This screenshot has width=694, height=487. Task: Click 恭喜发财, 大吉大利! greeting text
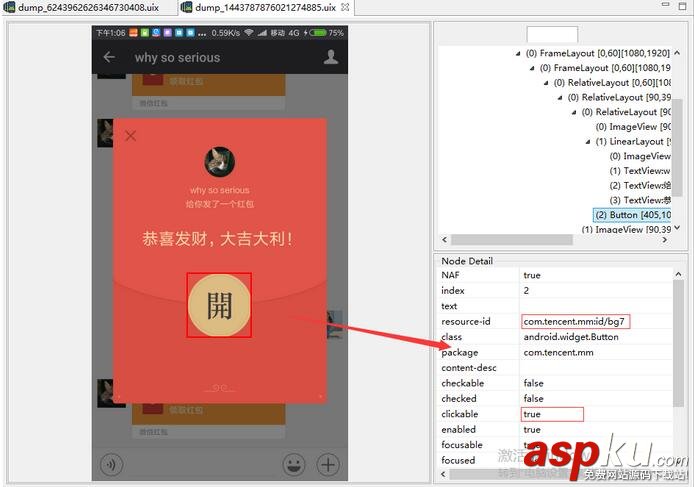click(x=217, y=239)
